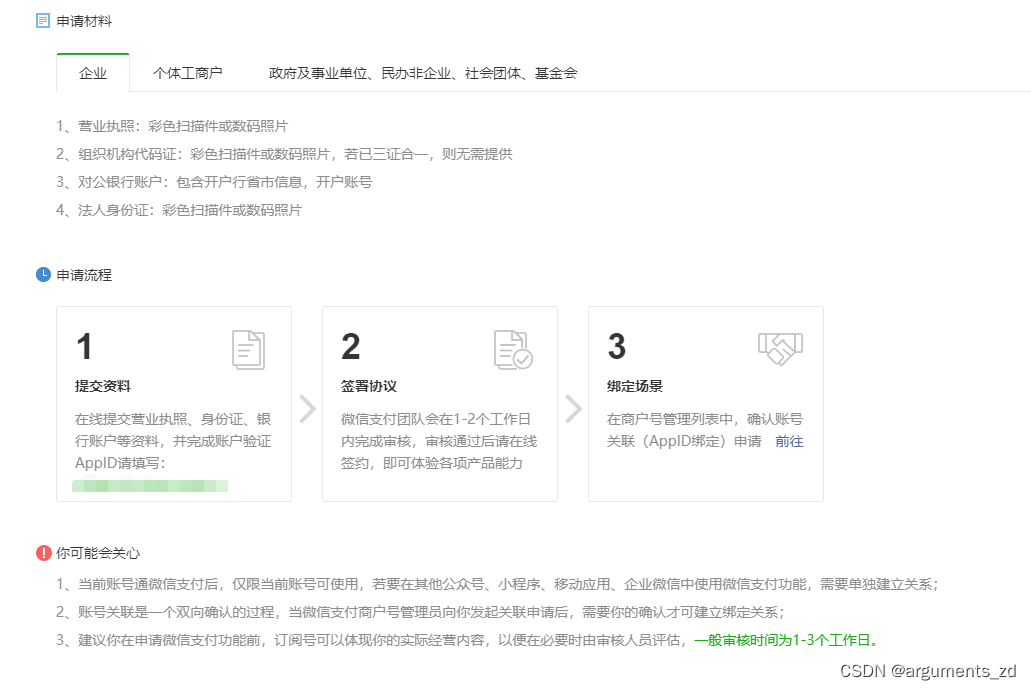Click the 你可能会关心 heading
The width and height of the screenshot is (1031, 690).
point(98,553)
